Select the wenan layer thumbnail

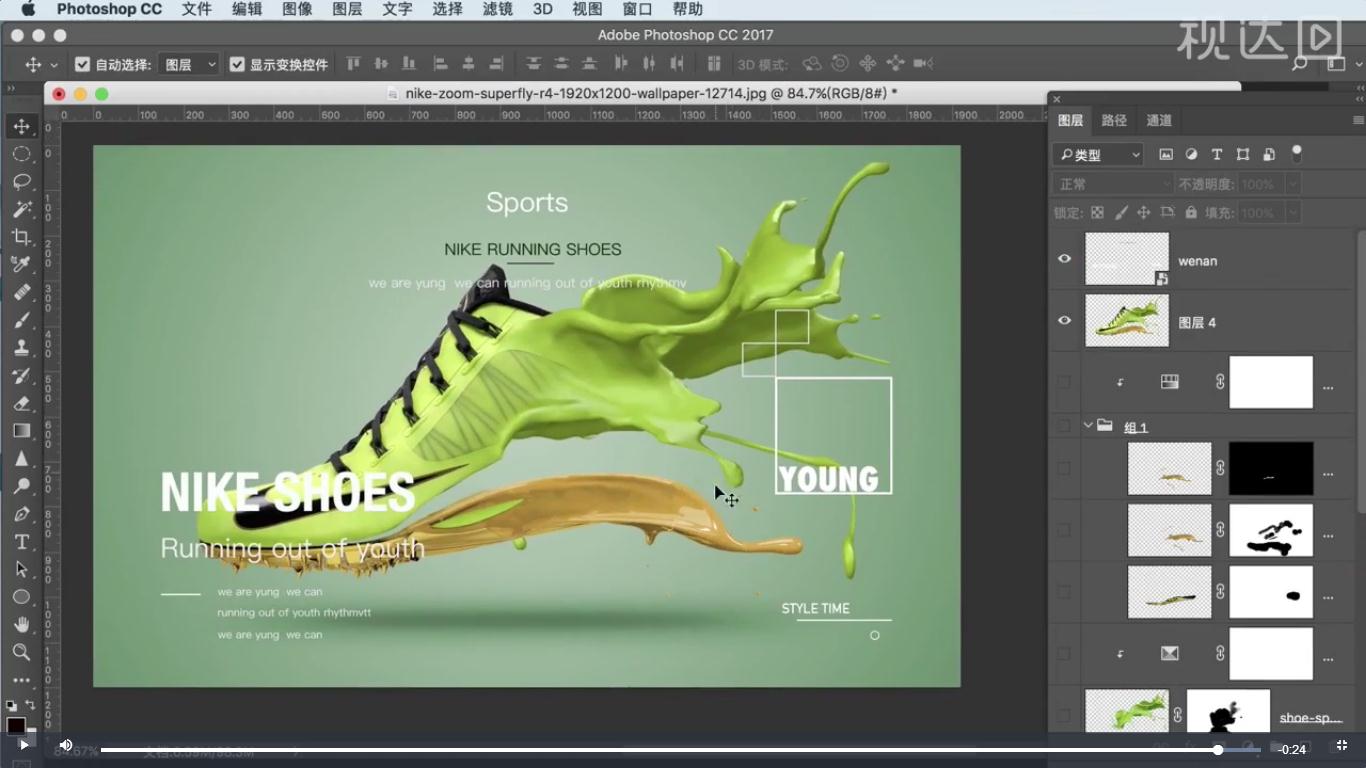tap(1127, 259)
